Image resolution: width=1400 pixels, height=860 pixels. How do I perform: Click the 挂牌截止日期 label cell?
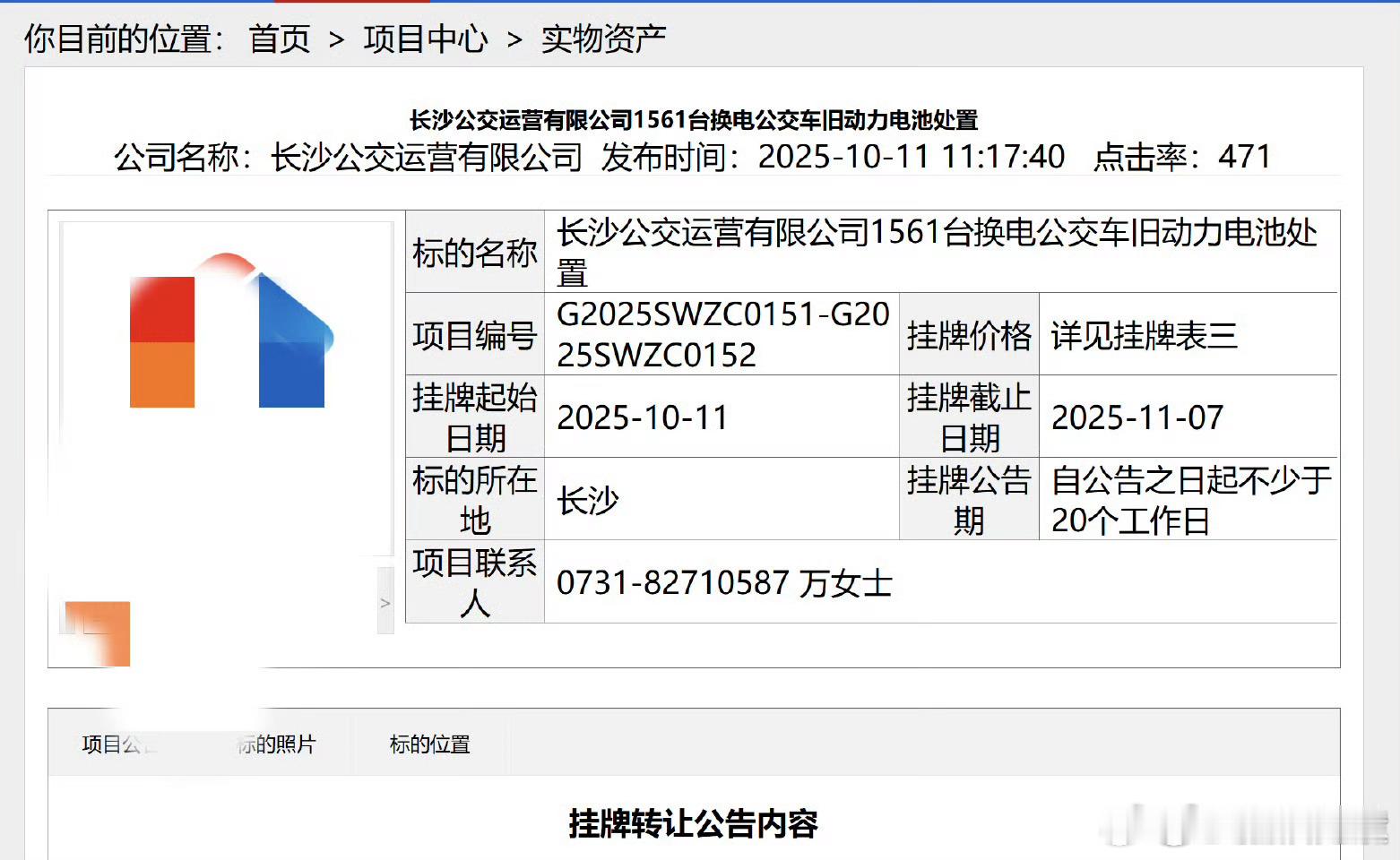pos(970,417)
